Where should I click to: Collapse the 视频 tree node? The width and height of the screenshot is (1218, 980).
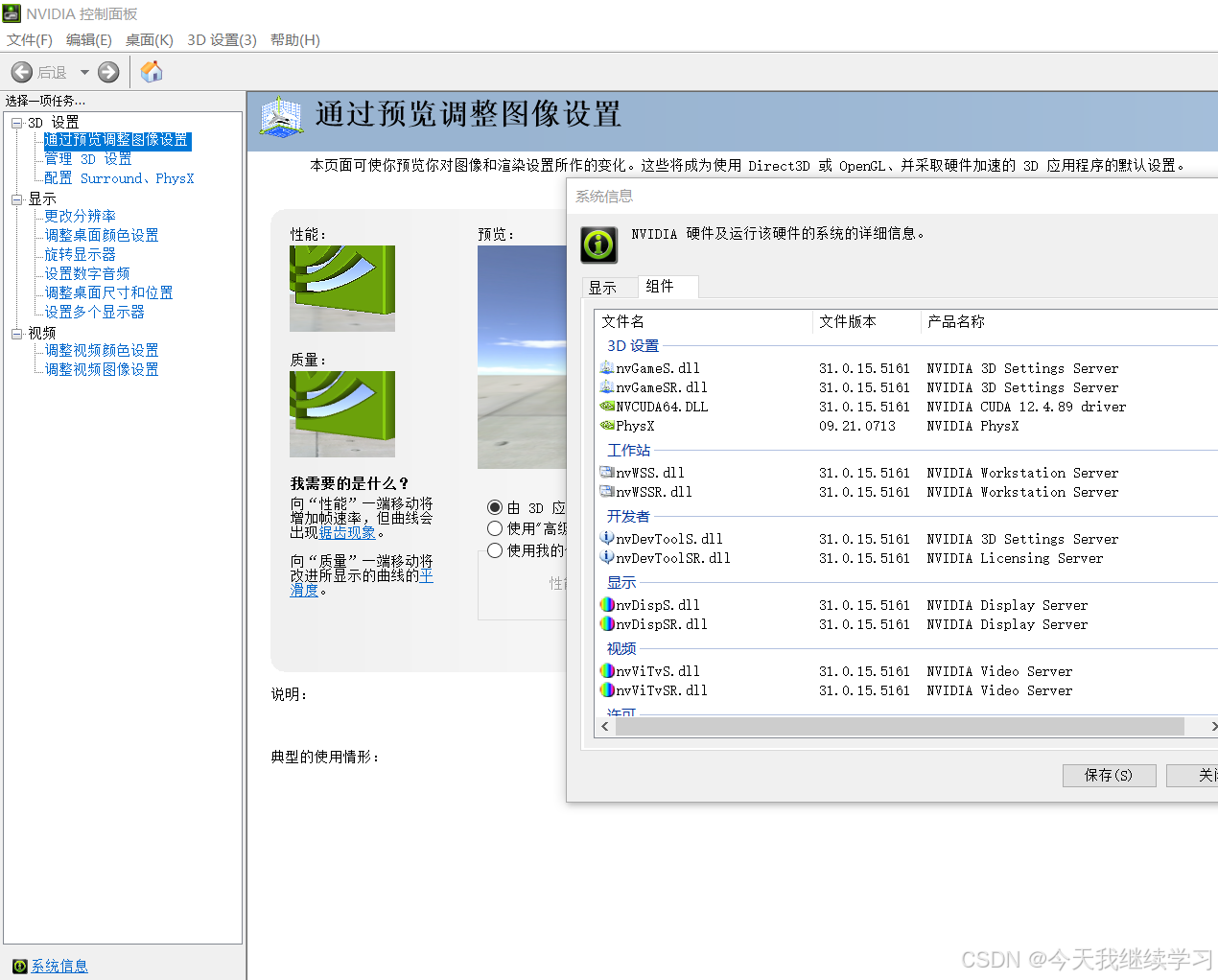16,334
